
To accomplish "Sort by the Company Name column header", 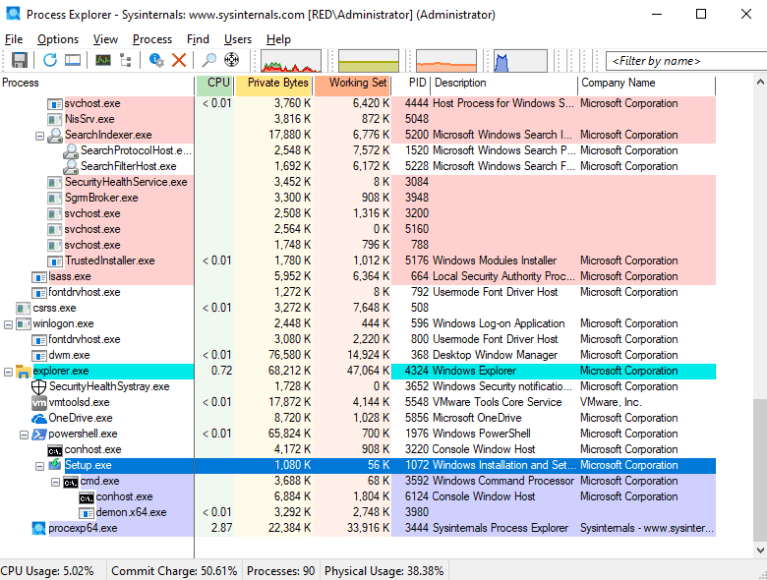I will (647, 83).
